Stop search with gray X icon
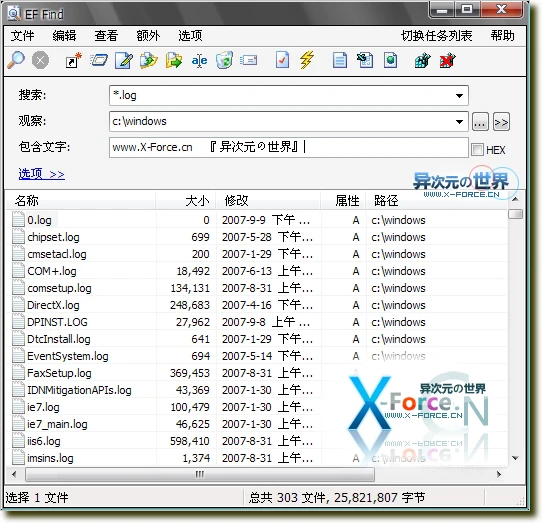Screen dimensions: 542x523 coord(40,60)
